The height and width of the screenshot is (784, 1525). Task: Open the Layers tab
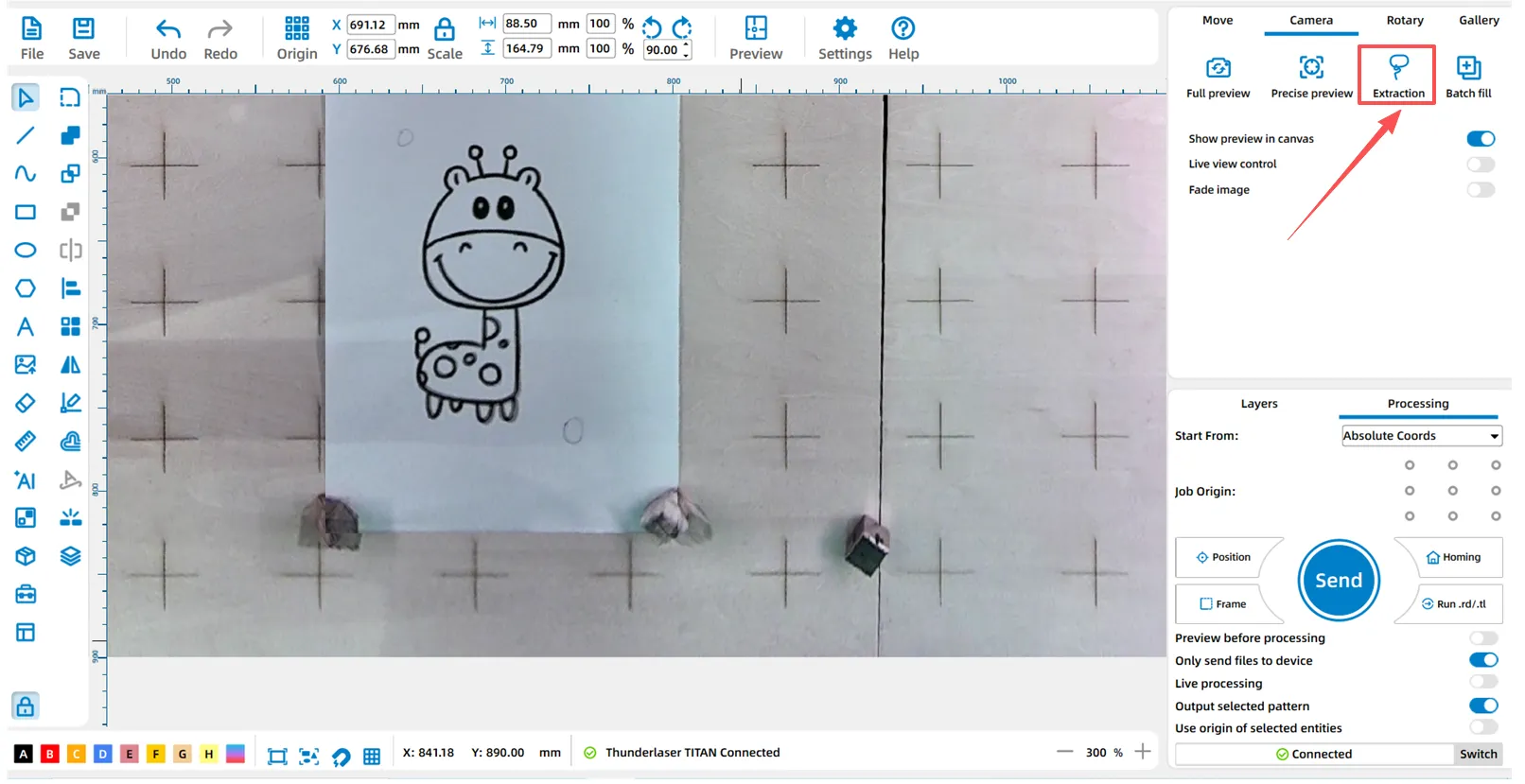pos(1258,404)
